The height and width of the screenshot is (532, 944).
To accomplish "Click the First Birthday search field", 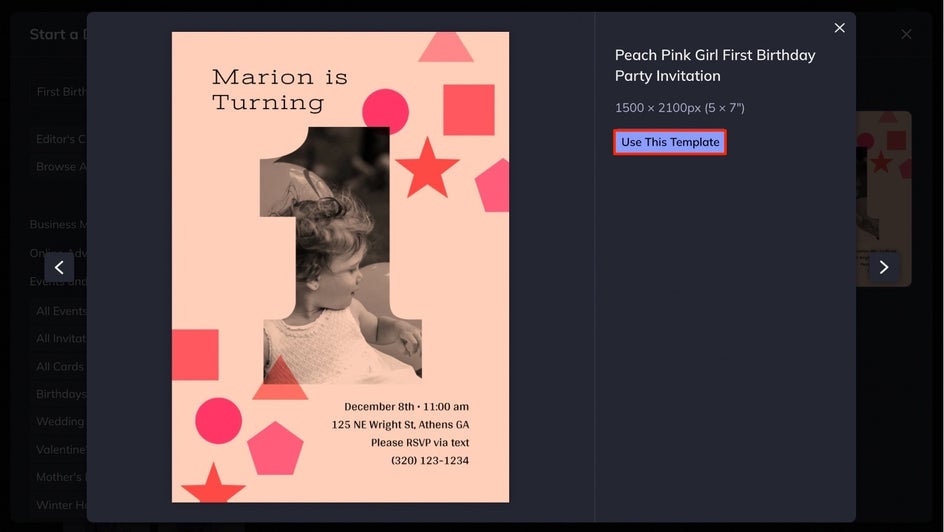I will click(58, 92).
